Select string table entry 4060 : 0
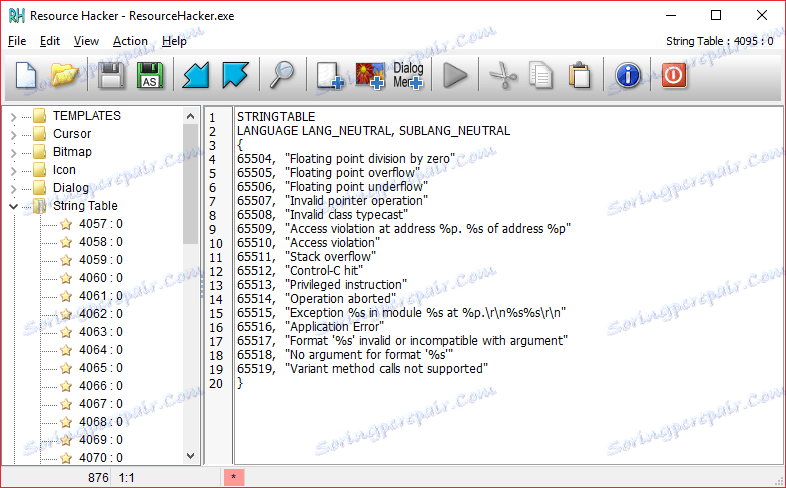Image resolution: width=786 pixels, height=488 pixels. pyautogui.click(x=101, y=278)
